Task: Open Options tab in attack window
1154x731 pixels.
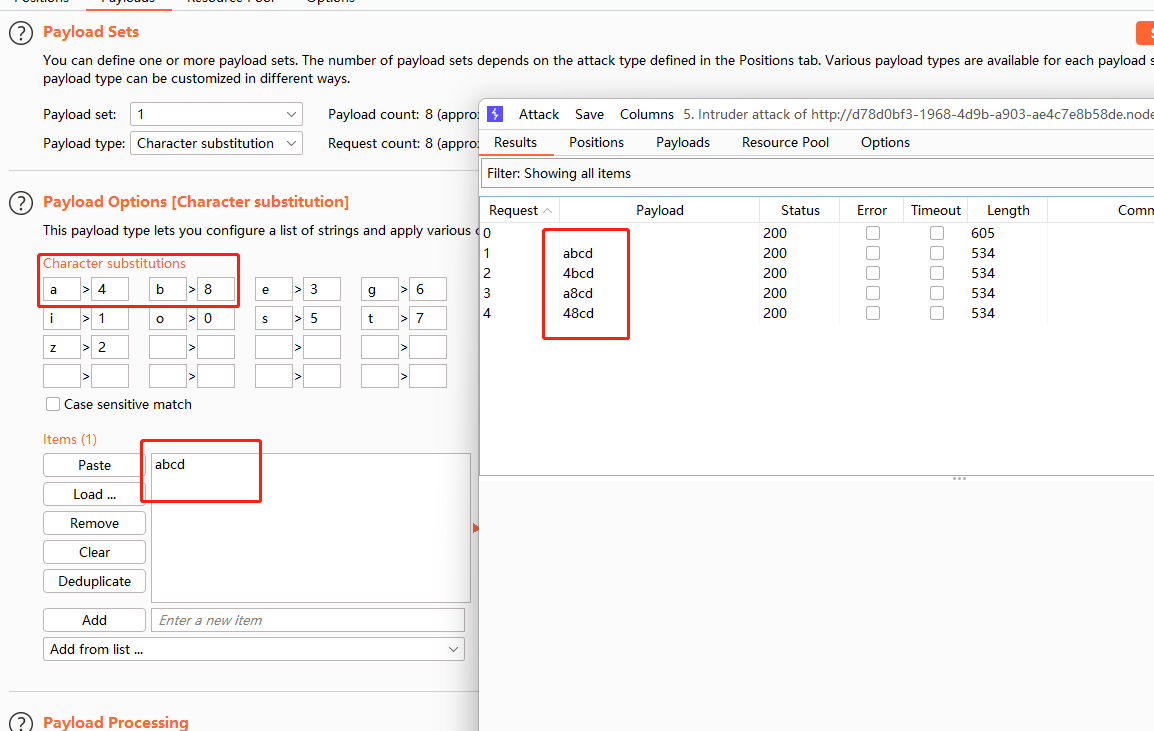Action: click(x=885, y=142)
